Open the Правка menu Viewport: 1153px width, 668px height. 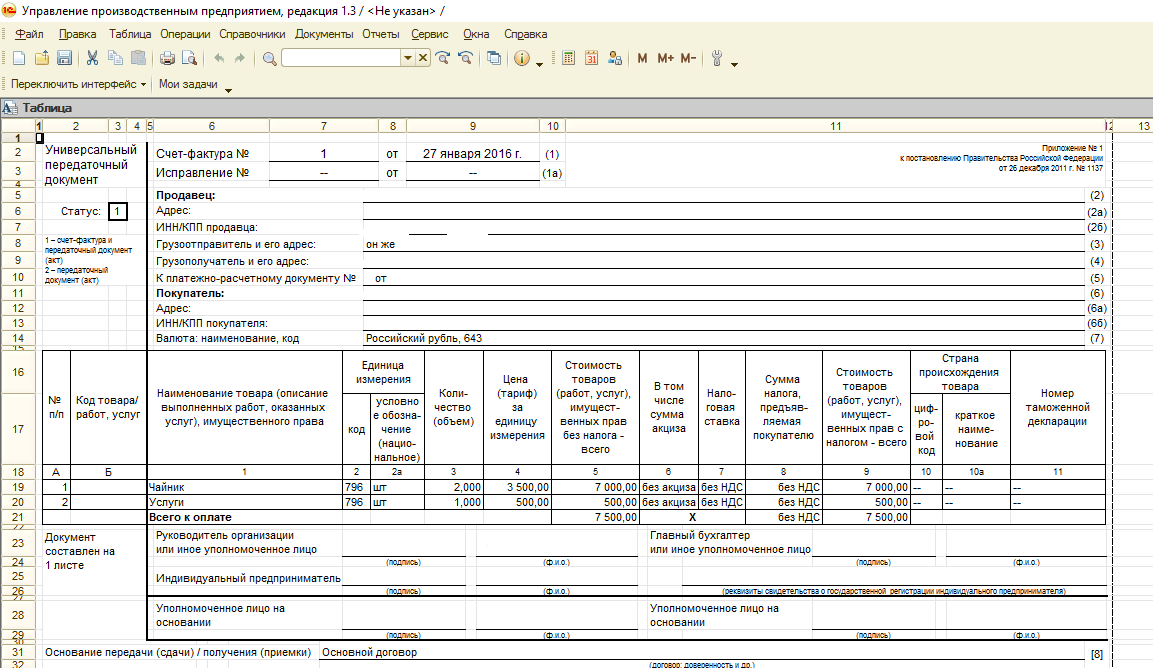click(77, 34)
